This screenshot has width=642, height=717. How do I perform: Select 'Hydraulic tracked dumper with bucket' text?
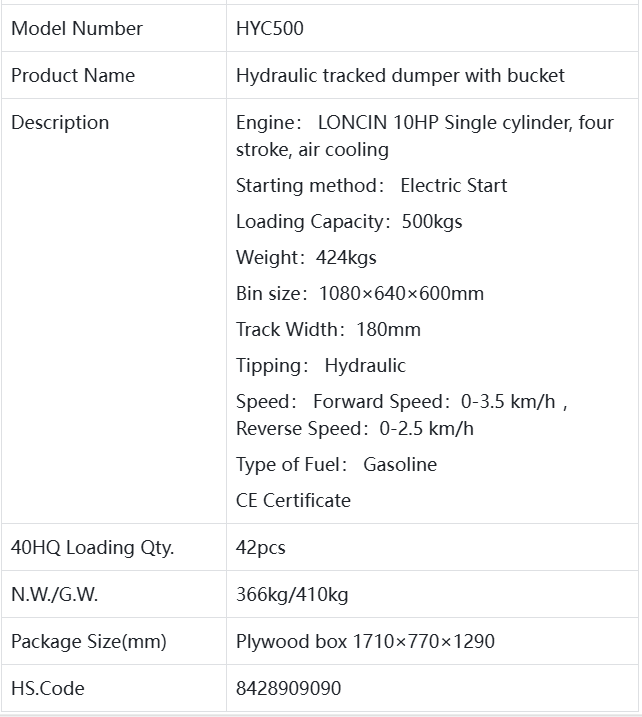coord(400,75)
